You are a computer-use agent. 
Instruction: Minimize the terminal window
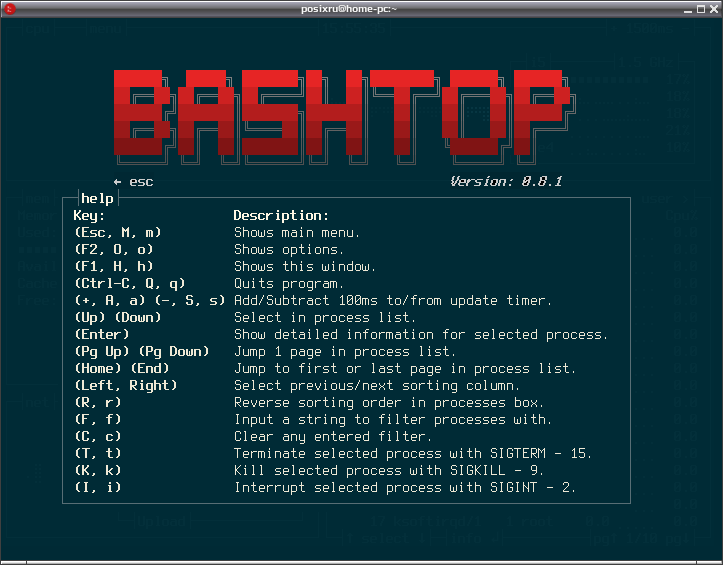click(x=688, y=9)
